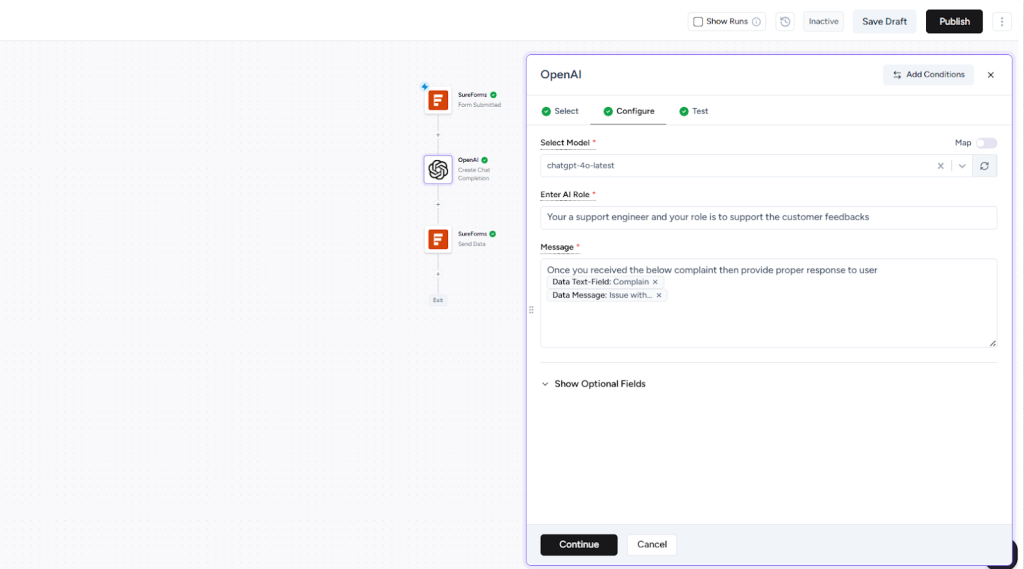
Task: Open workflow history clock icon
Action: 785,22
